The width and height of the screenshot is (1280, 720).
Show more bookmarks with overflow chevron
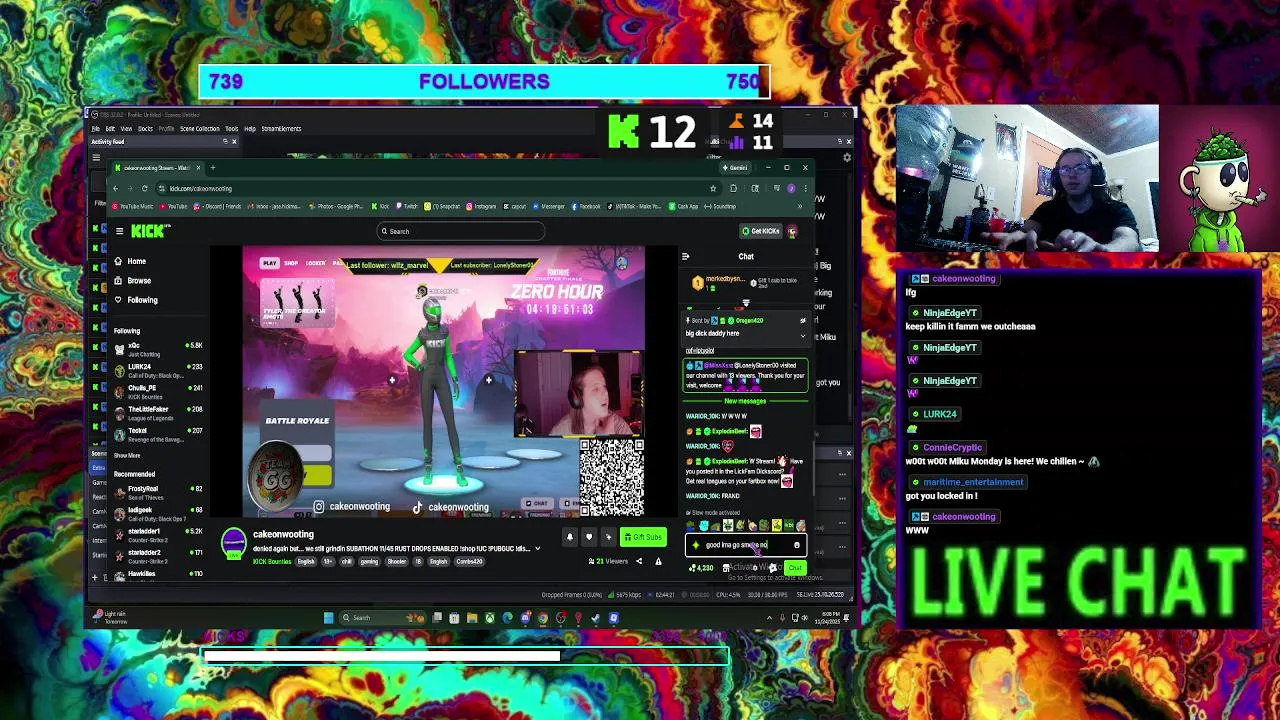coord(799,207)
